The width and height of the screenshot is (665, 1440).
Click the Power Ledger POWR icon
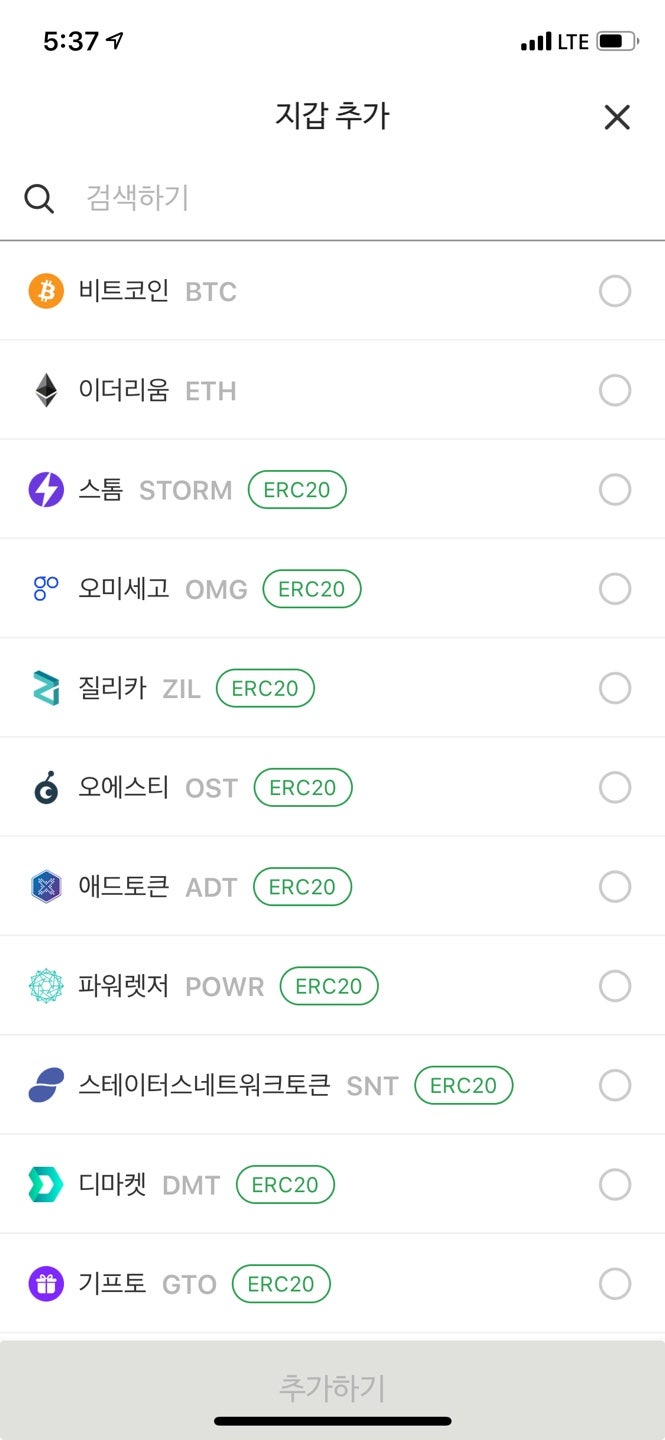pos(46,986)
